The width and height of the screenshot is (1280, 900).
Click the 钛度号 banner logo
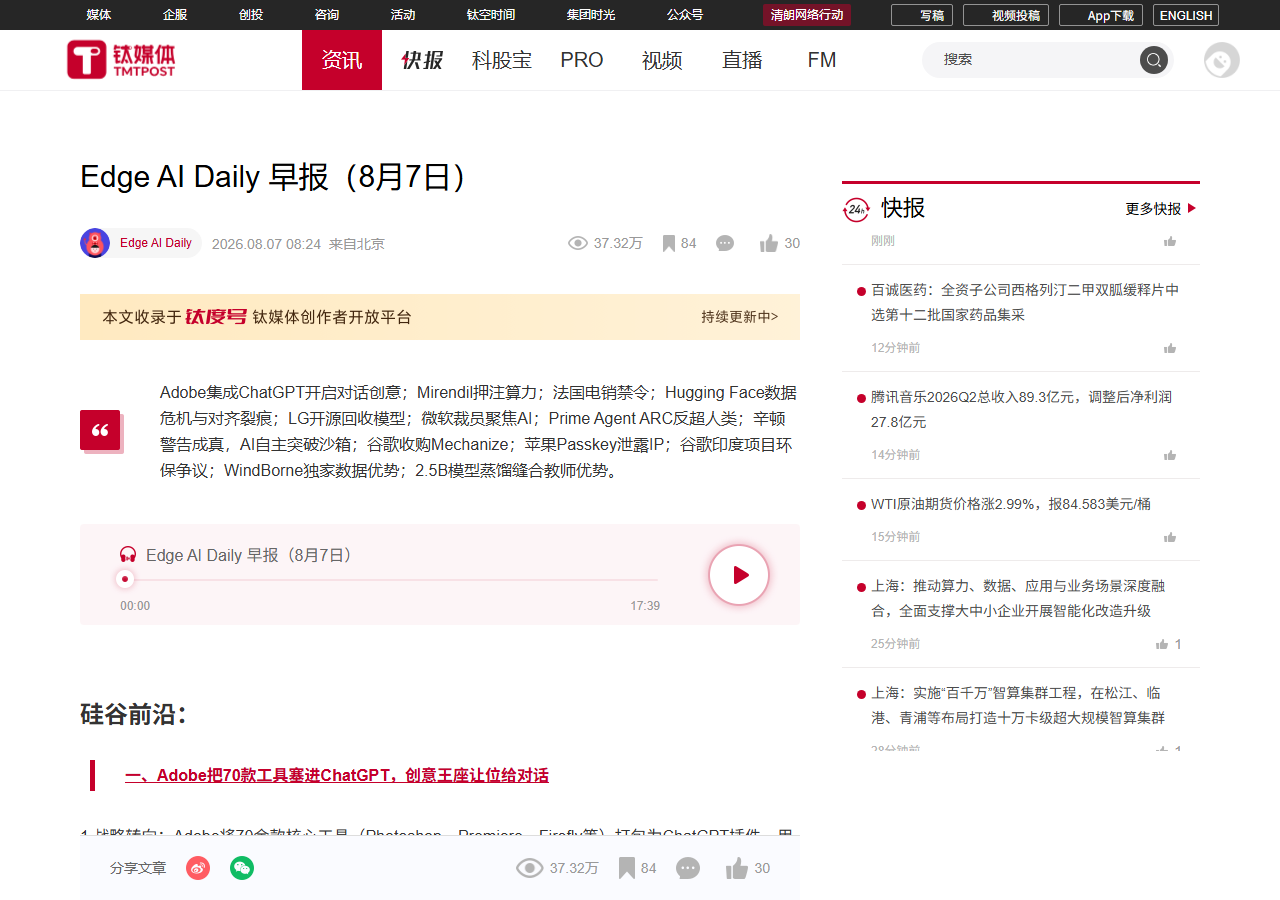click(216, 317)
